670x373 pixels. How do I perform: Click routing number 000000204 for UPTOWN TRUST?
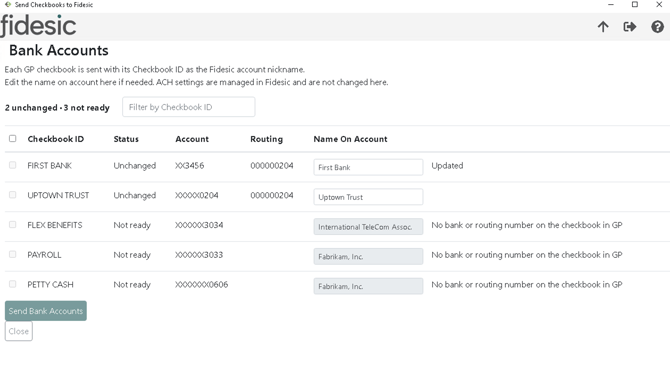click(272, 195)
